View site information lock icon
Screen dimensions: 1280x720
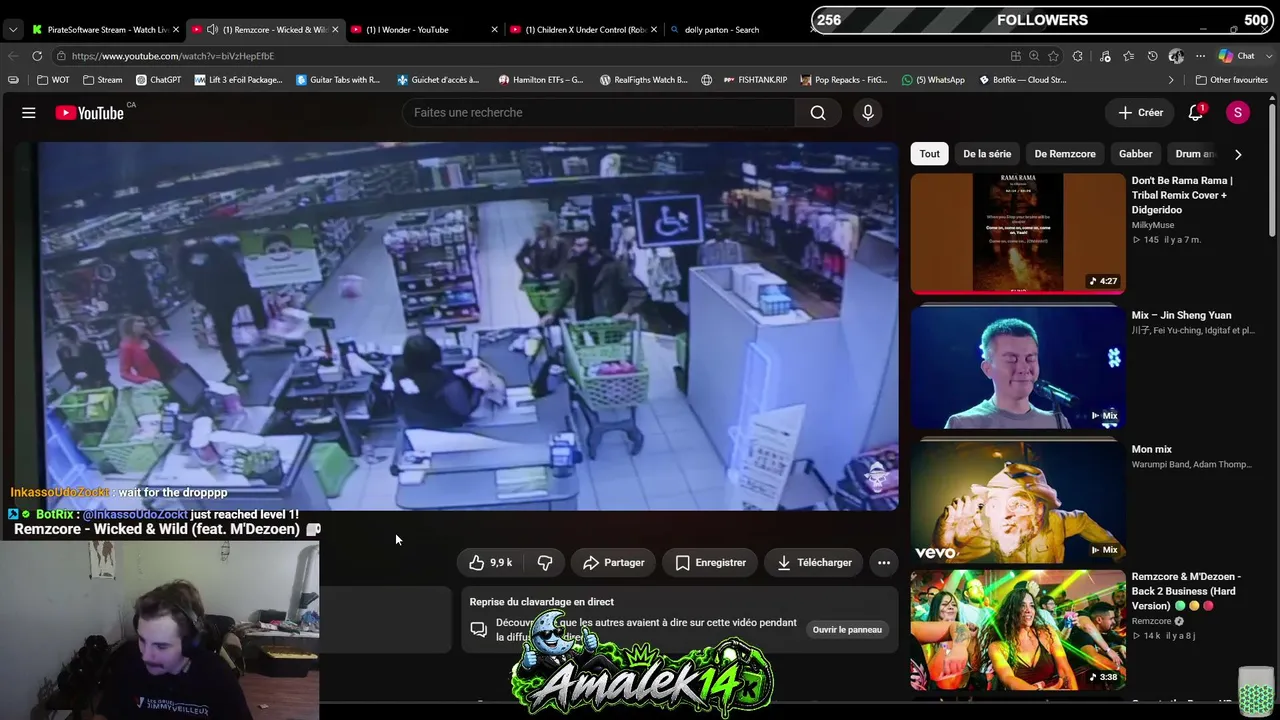(62, 56)
